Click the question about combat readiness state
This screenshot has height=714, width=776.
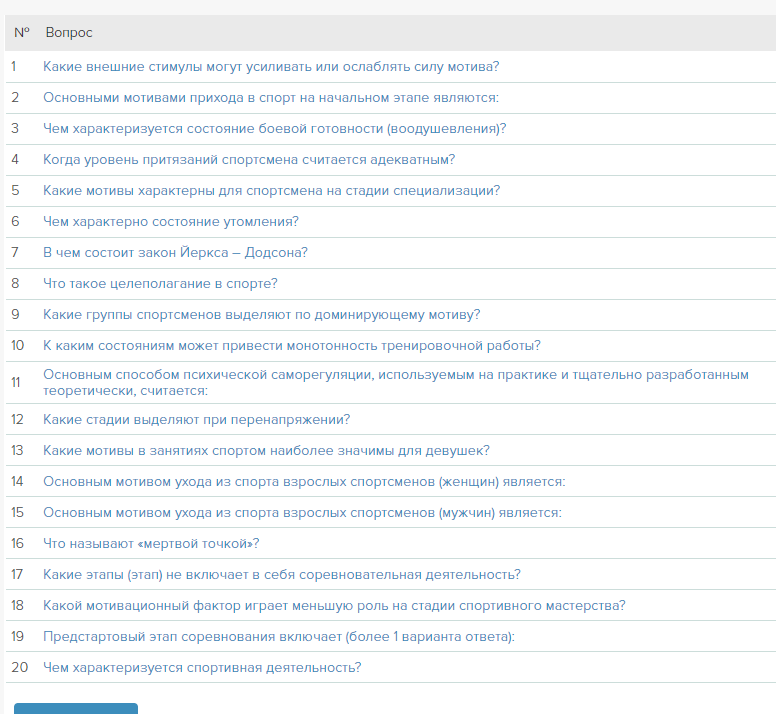tap(274, 129)
